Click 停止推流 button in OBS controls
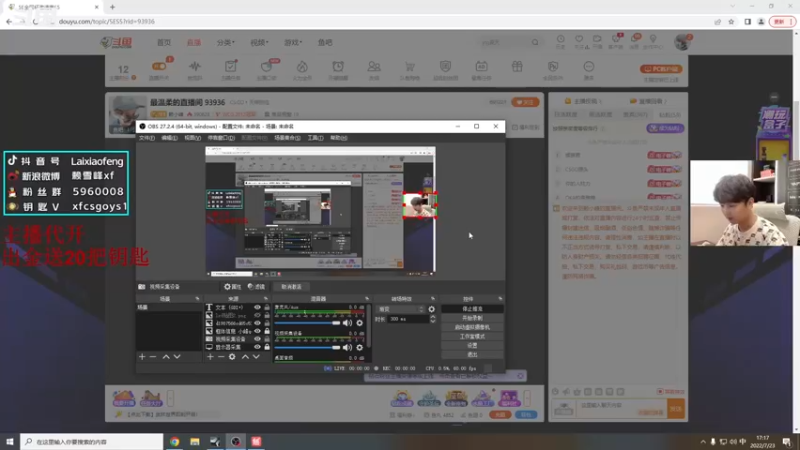Screen dimensions: 800x450 tap(472, 309)
